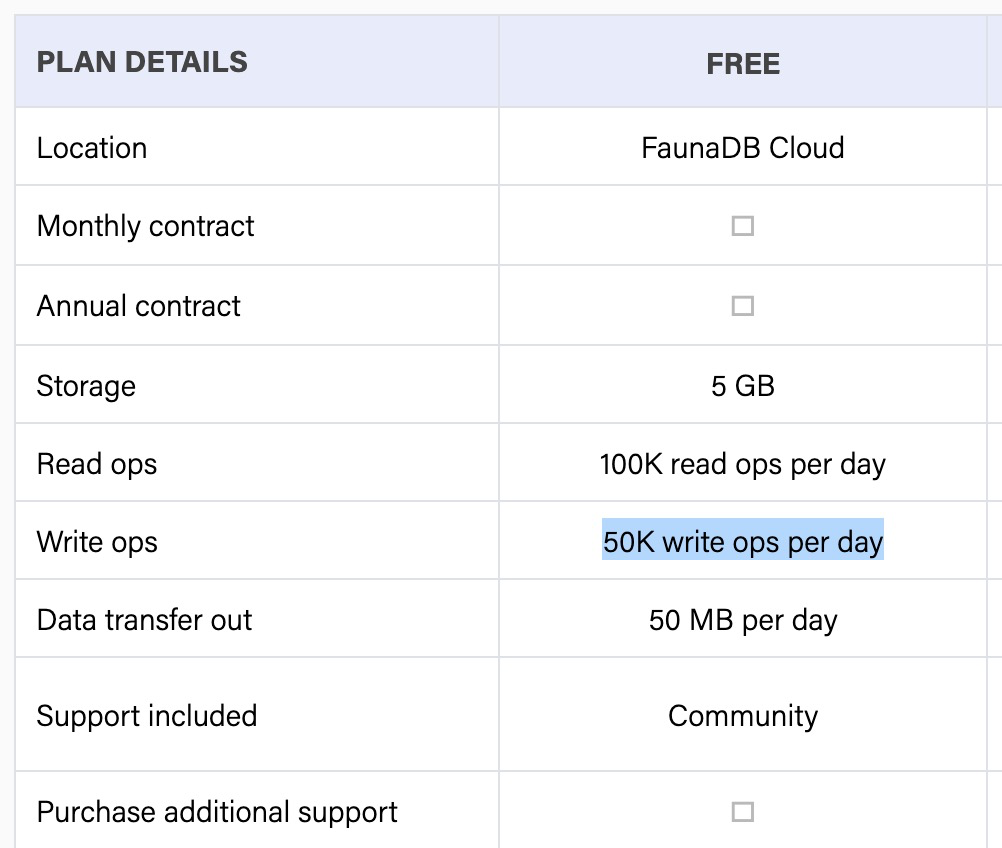Click the Storage row label
The height and width of the screenshot is (848, 1002).
coord(86,386)
